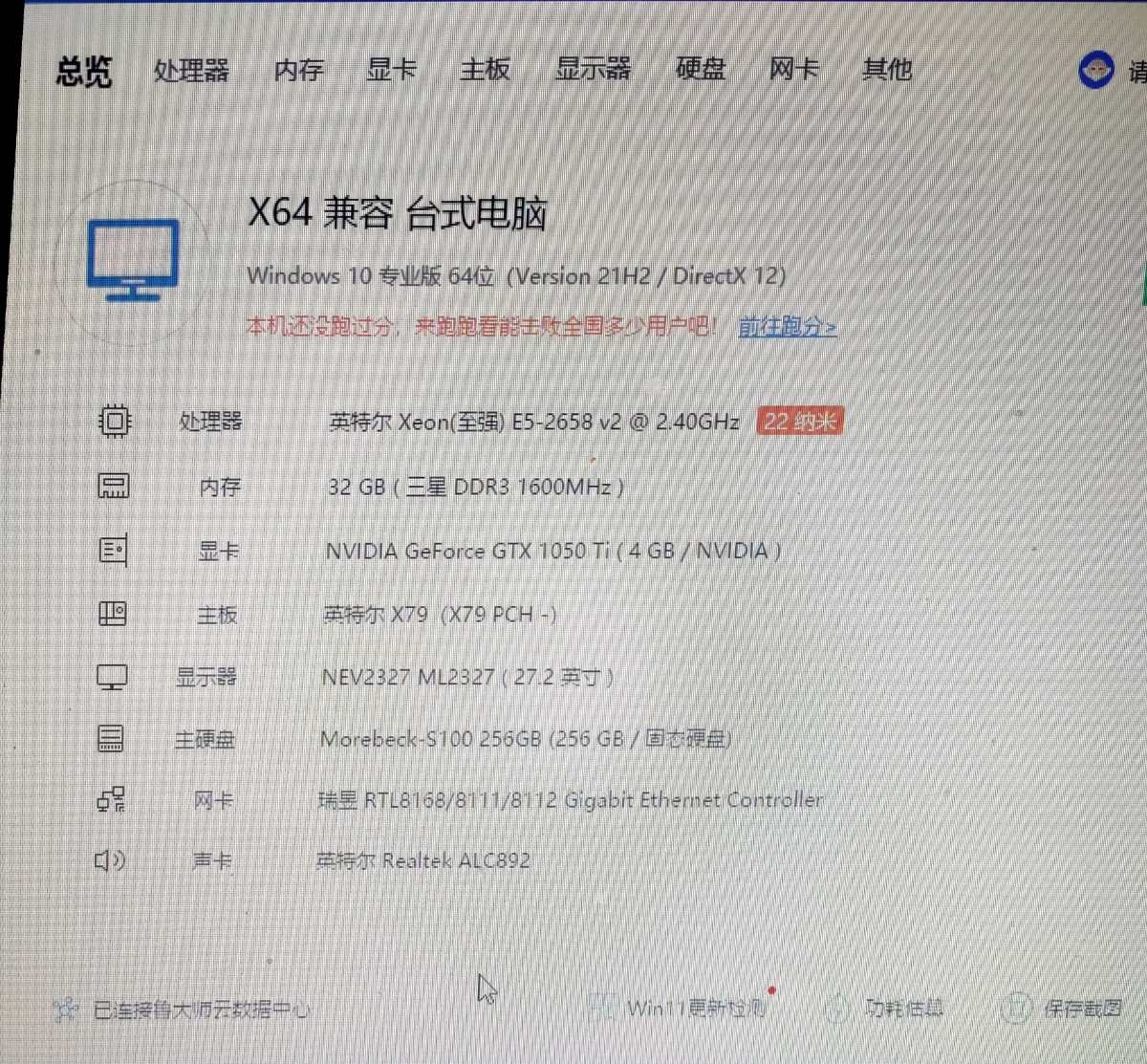Click the 主硬盘 row label
This screenshot has height=1064, width=1147.
click(x=205, y=739)
